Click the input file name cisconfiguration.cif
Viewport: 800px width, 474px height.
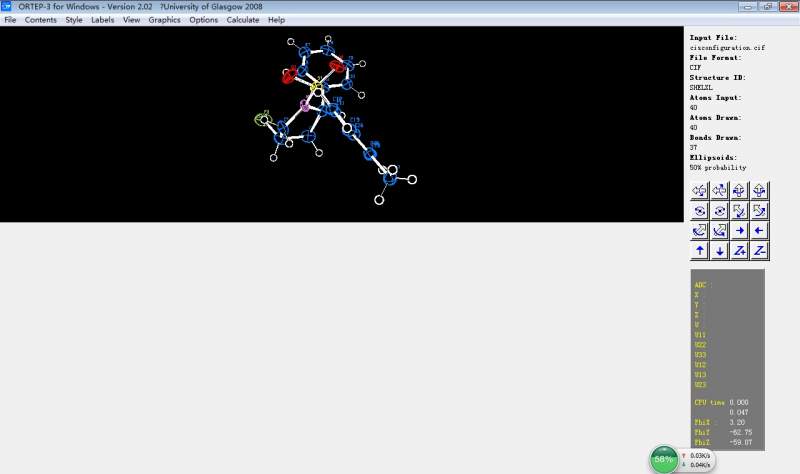(727, 47)
